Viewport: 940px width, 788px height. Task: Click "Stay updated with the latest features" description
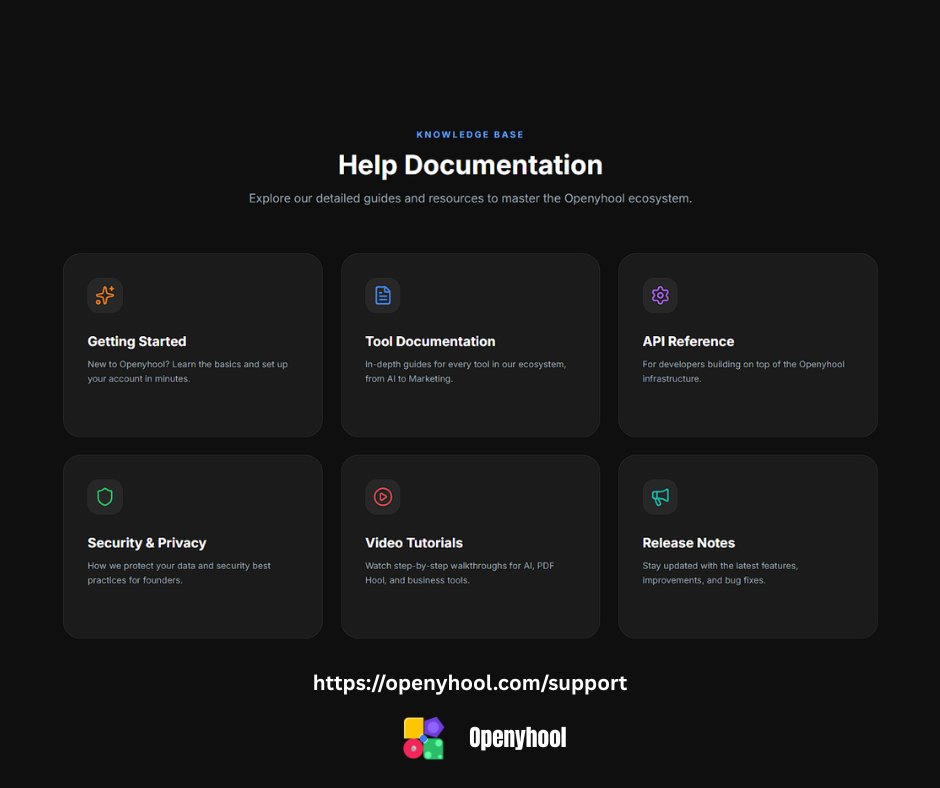click(x=720, y=573)
